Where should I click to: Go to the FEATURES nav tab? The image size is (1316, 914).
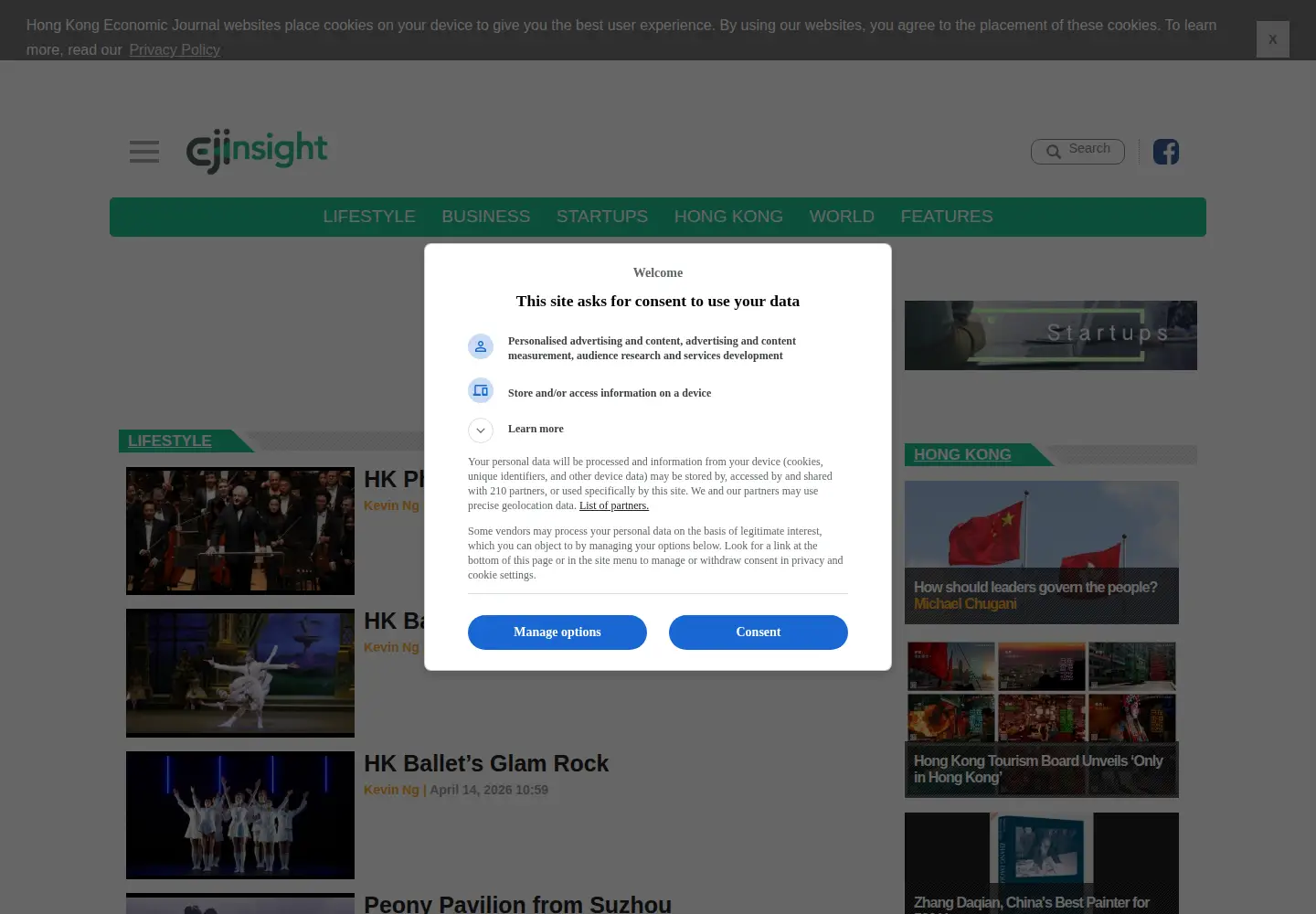[947, 217]
